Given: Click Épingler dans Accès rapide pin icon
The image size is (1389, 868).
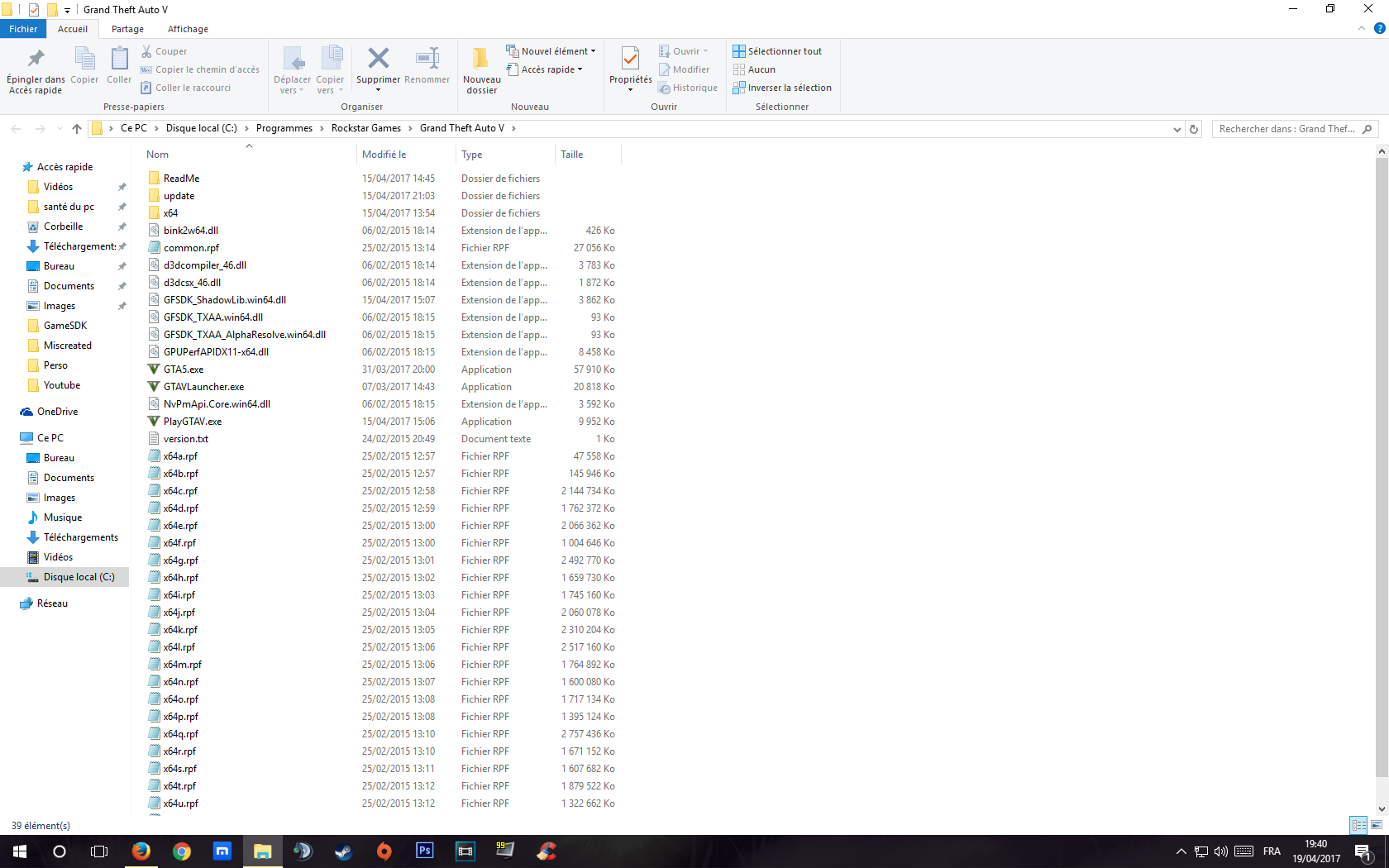Looking at the screenshot, I should pyautogui.click(x=36, y=58).
